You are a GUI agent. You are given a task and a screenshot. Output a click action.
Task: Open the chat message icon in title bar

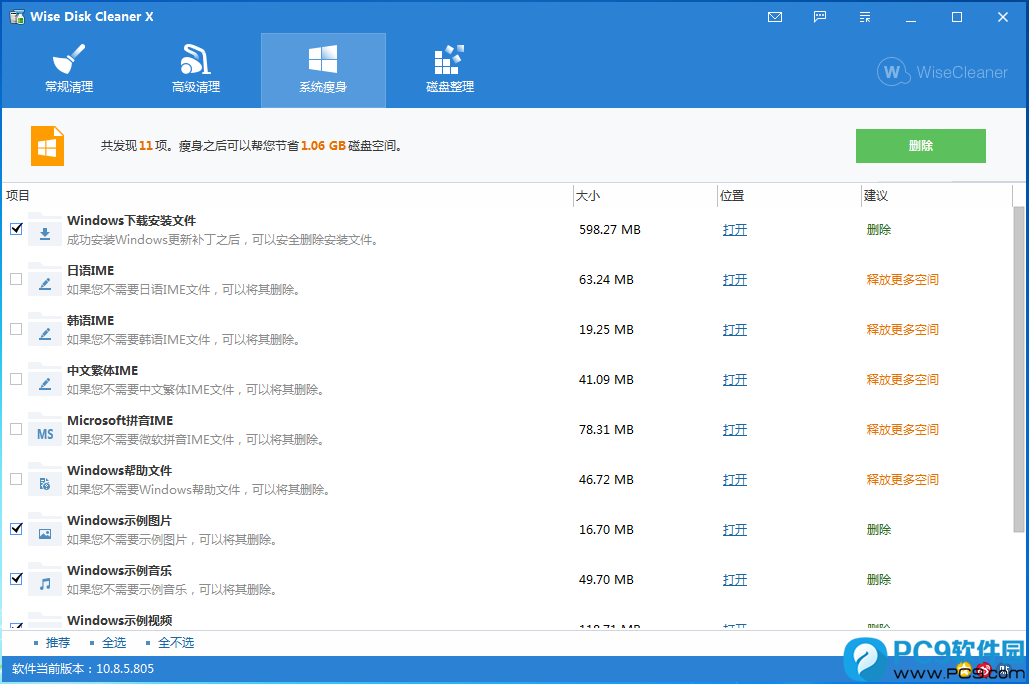820,17
